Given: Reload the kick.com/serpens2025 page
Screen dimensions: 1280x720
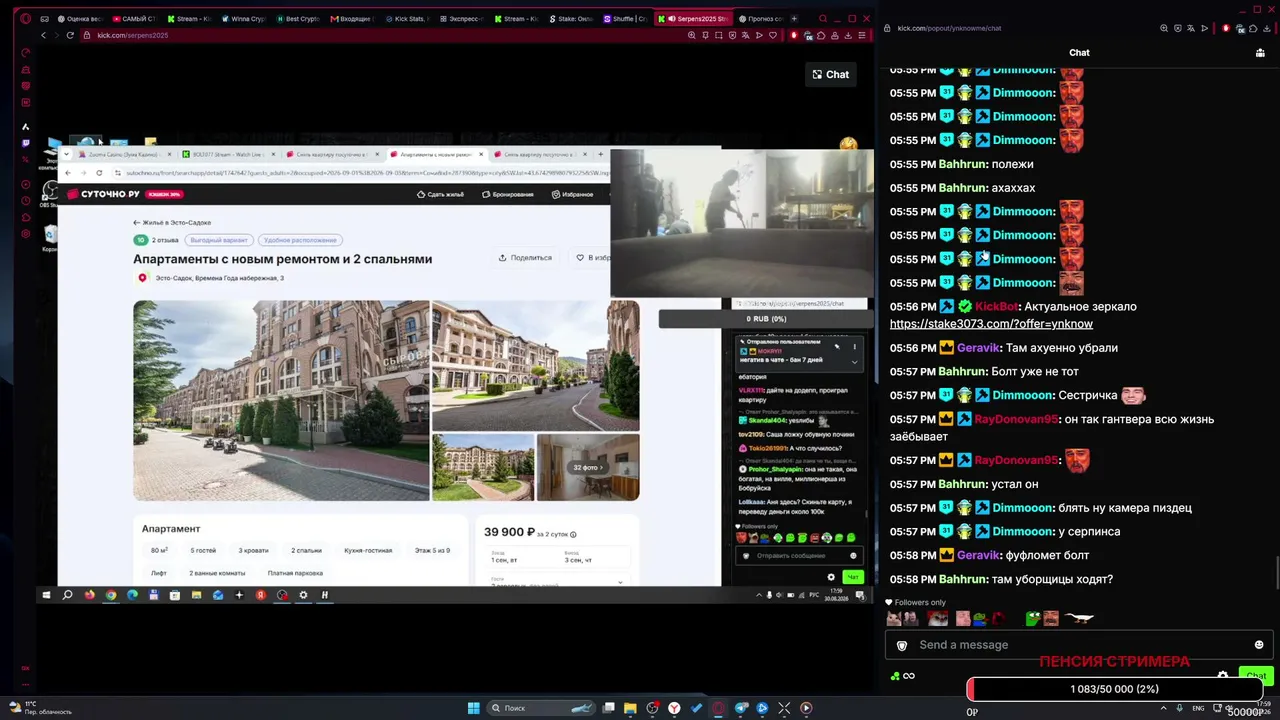Looking at the screenshot, I should [70, 35].
